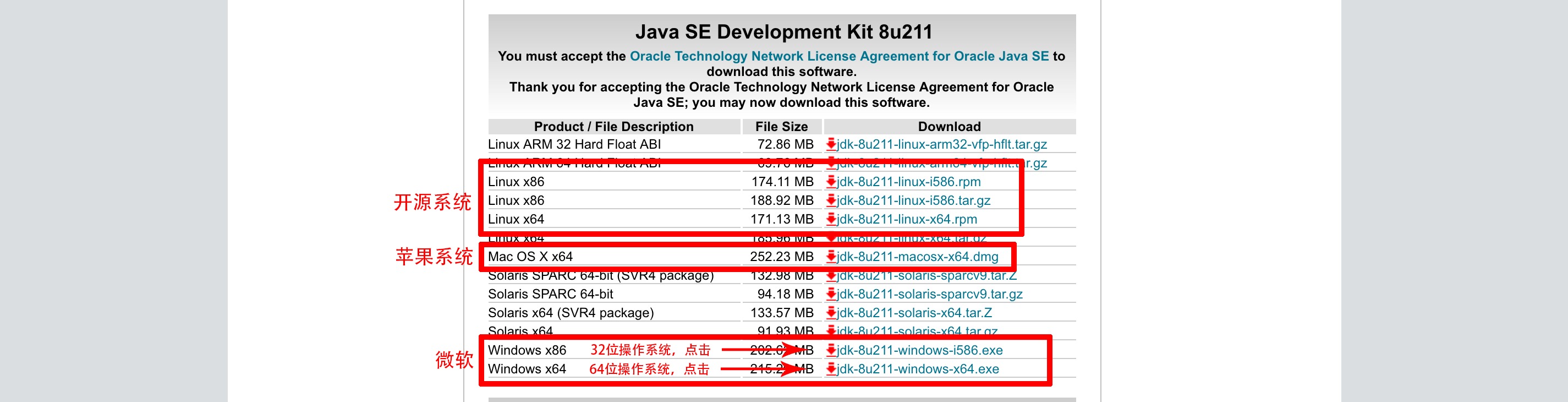Image resolution: width=1568 pixels, height=402 pixels.
Task: Click the 'Download' column header
Action: coord(950,127)
